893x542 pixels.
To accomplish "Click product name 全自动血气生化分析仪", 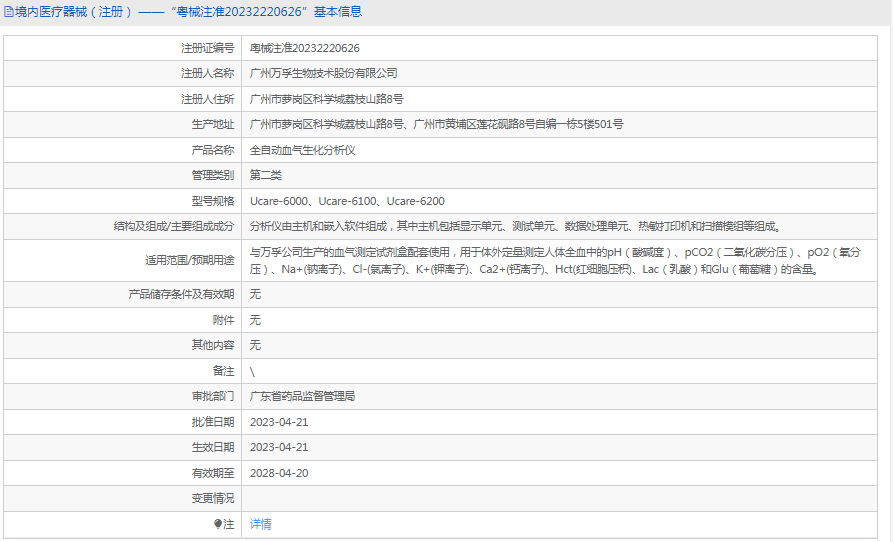I will click(x=302, y=150).
